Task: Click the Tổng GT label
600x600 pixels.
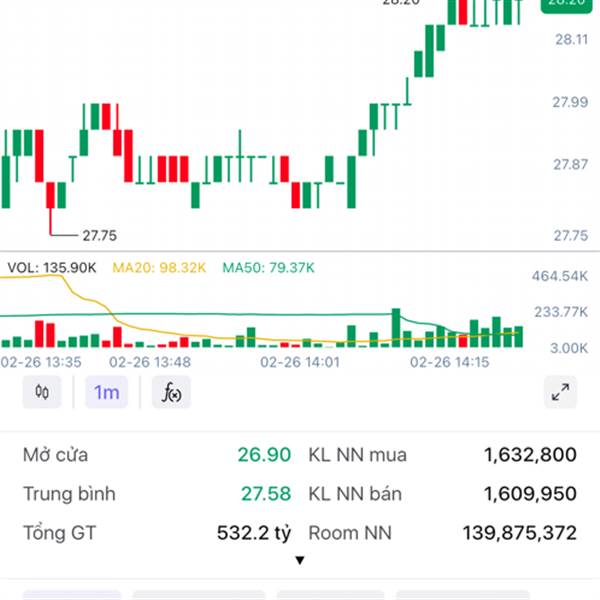Action: pyautogui.click(x=60, y=533)
